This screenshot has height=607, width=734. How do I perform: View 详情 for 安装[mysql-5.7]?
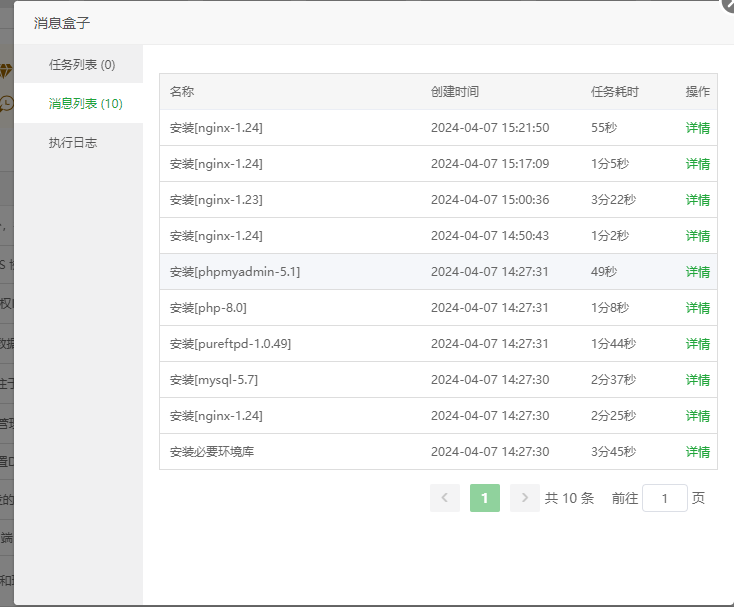(x=697, y=380)
